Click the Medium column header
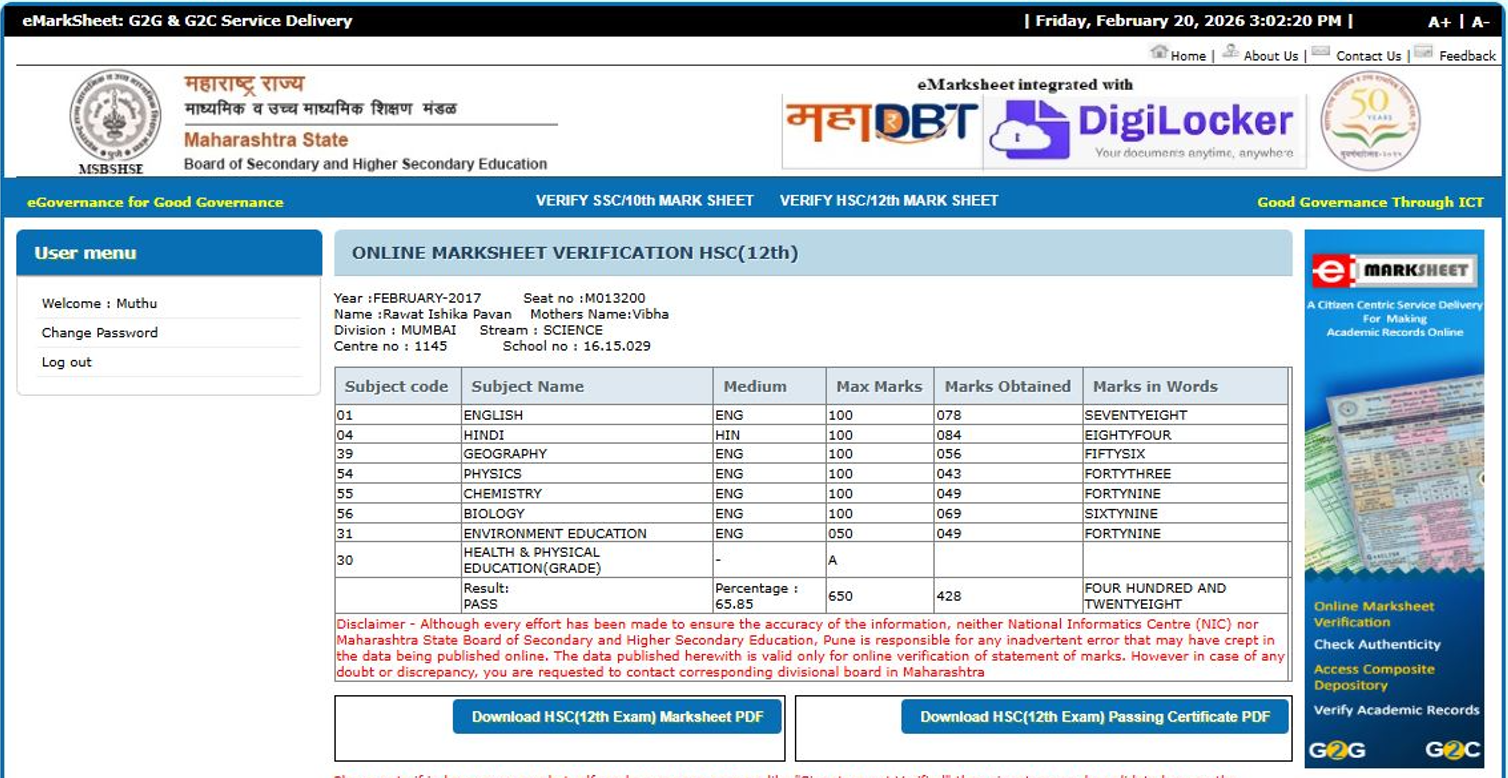Screen dimensions: 1508x778 pyautogui.click(x=769, y=386)
